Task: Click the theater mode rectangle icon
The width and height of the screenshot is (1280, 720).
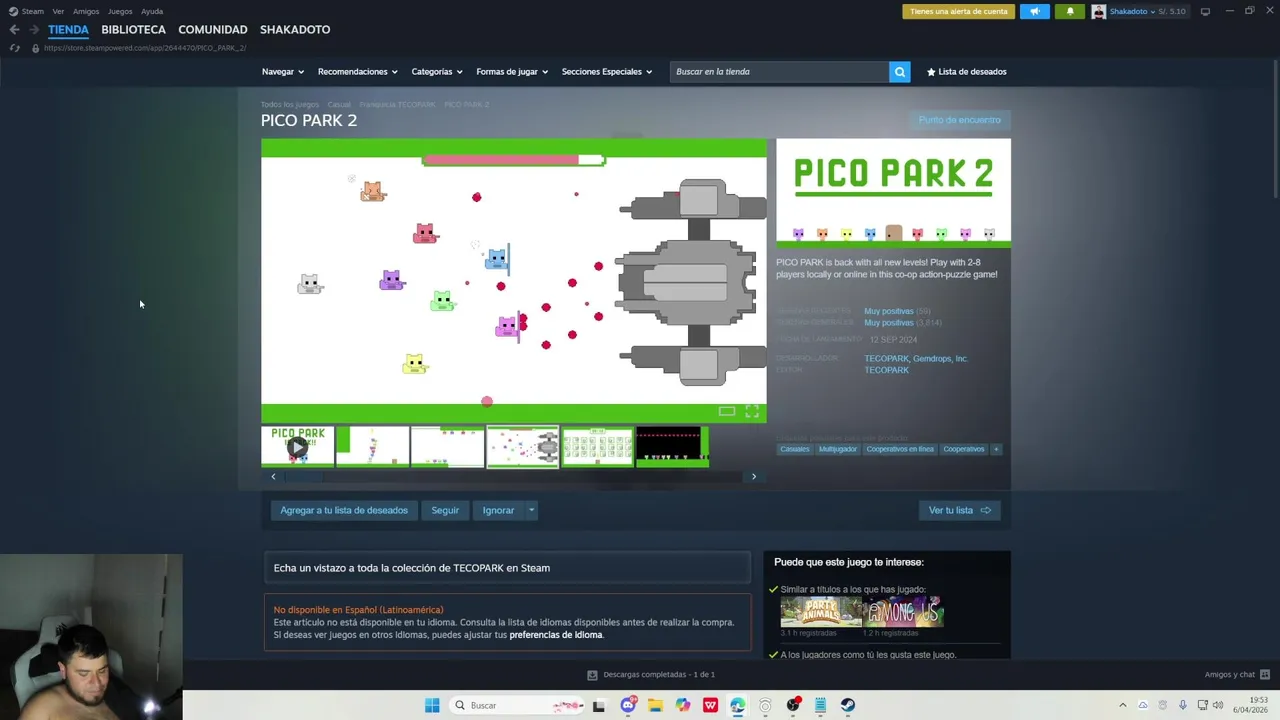Action: click(727, 411)
